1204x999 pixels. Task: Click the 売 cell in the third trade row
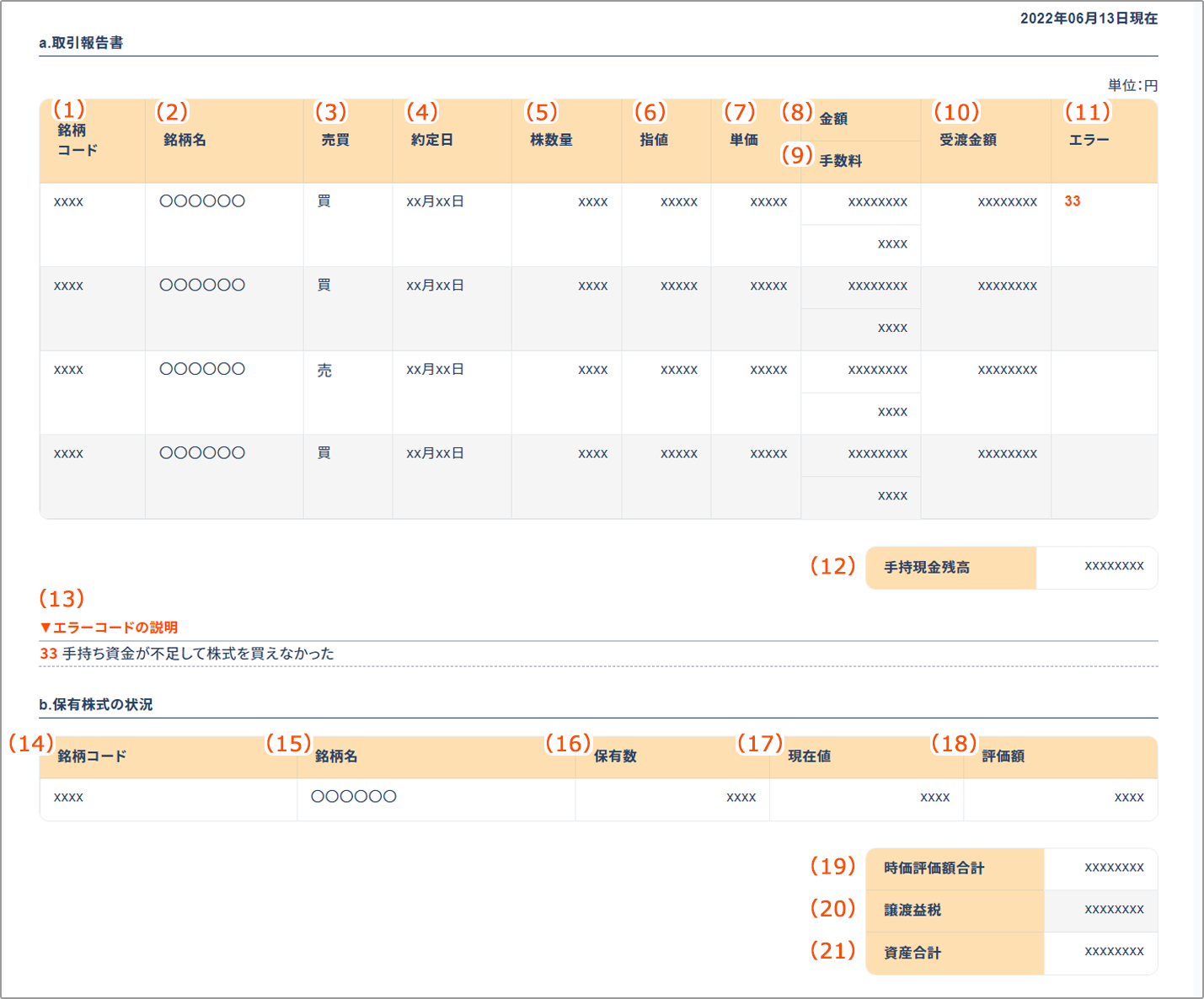click(324, 370)
